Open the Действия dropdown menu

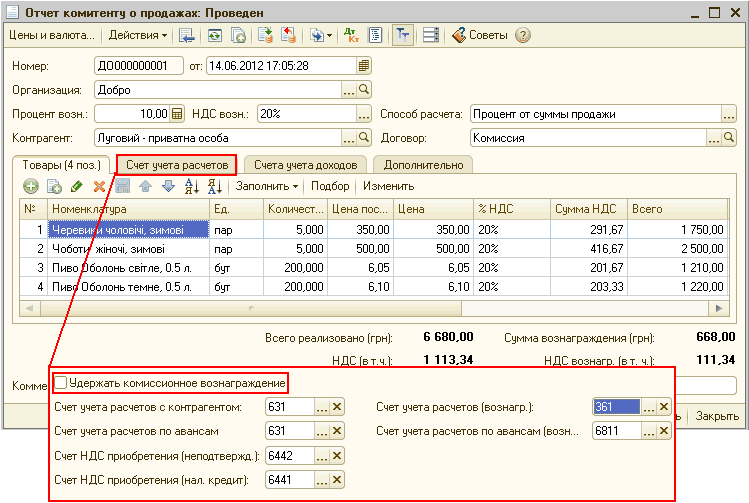[137, 35]
